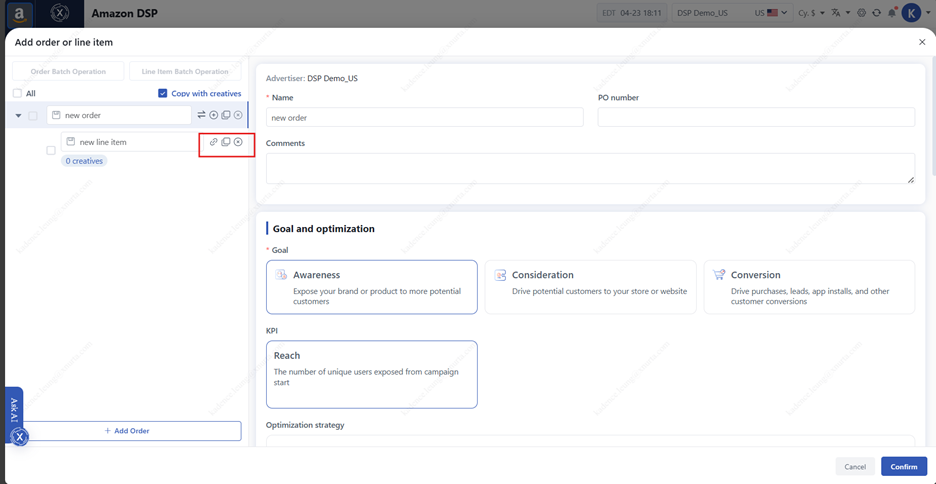The height and width of the screenshot is (484, 936).
Task: Click the Amazon DSP title text
Action: tap(125, 13)
